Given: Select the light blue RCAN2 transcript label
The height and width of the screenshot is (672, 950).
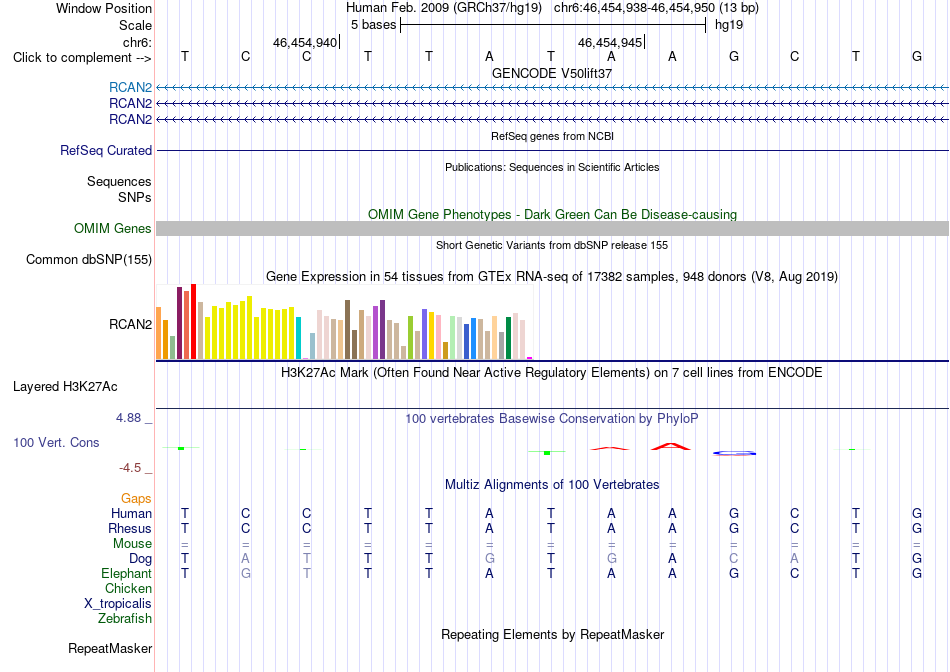Looking at the screenshot, I should [x=130, y=87].
